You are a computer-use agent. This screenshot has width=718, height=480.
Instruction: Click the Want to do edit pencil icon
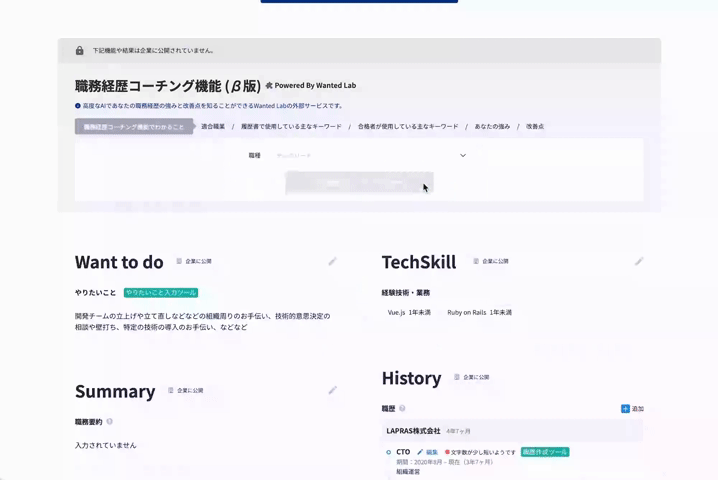click(333, 262)
